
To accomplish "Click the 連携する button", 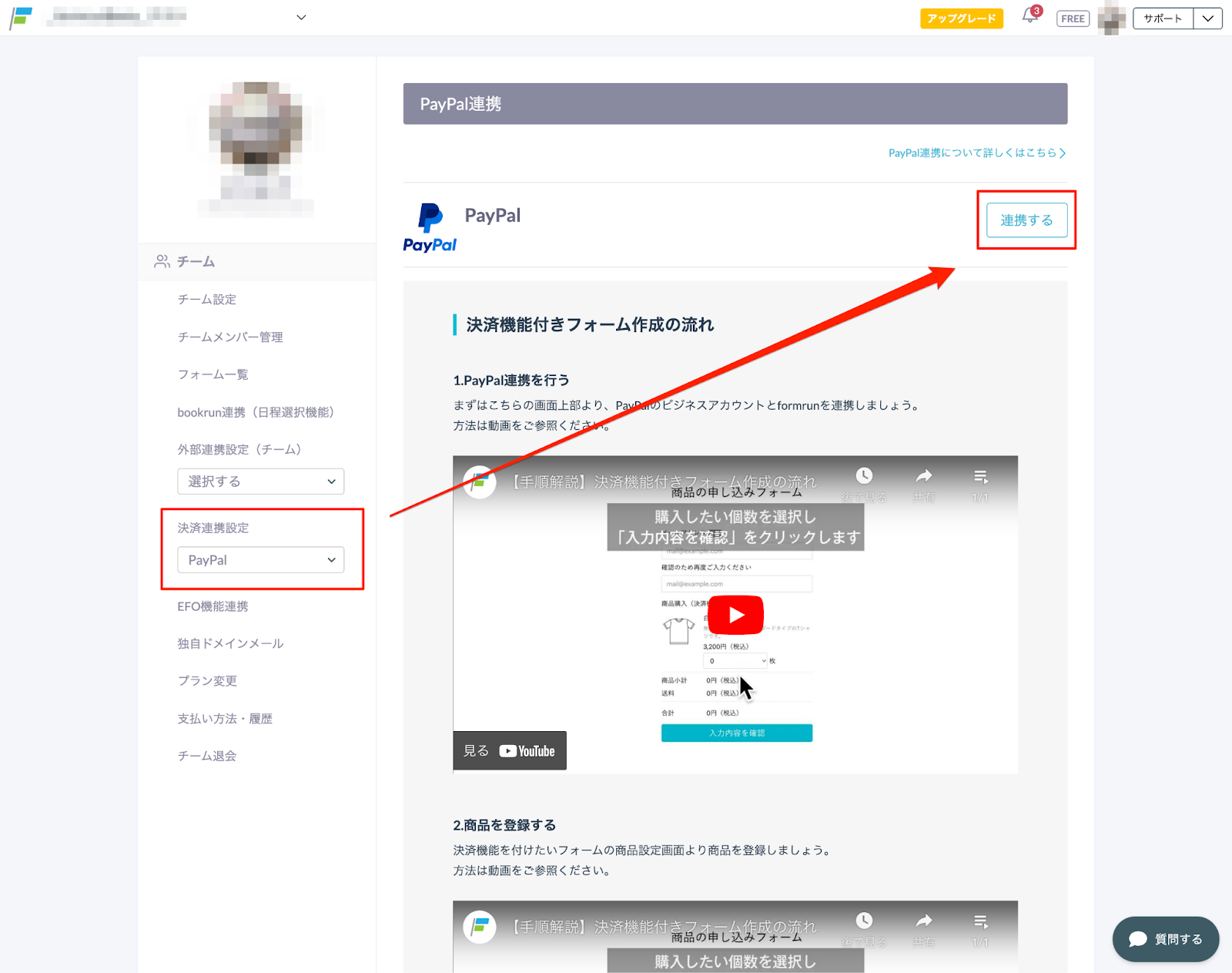I will coord(1026,220).
